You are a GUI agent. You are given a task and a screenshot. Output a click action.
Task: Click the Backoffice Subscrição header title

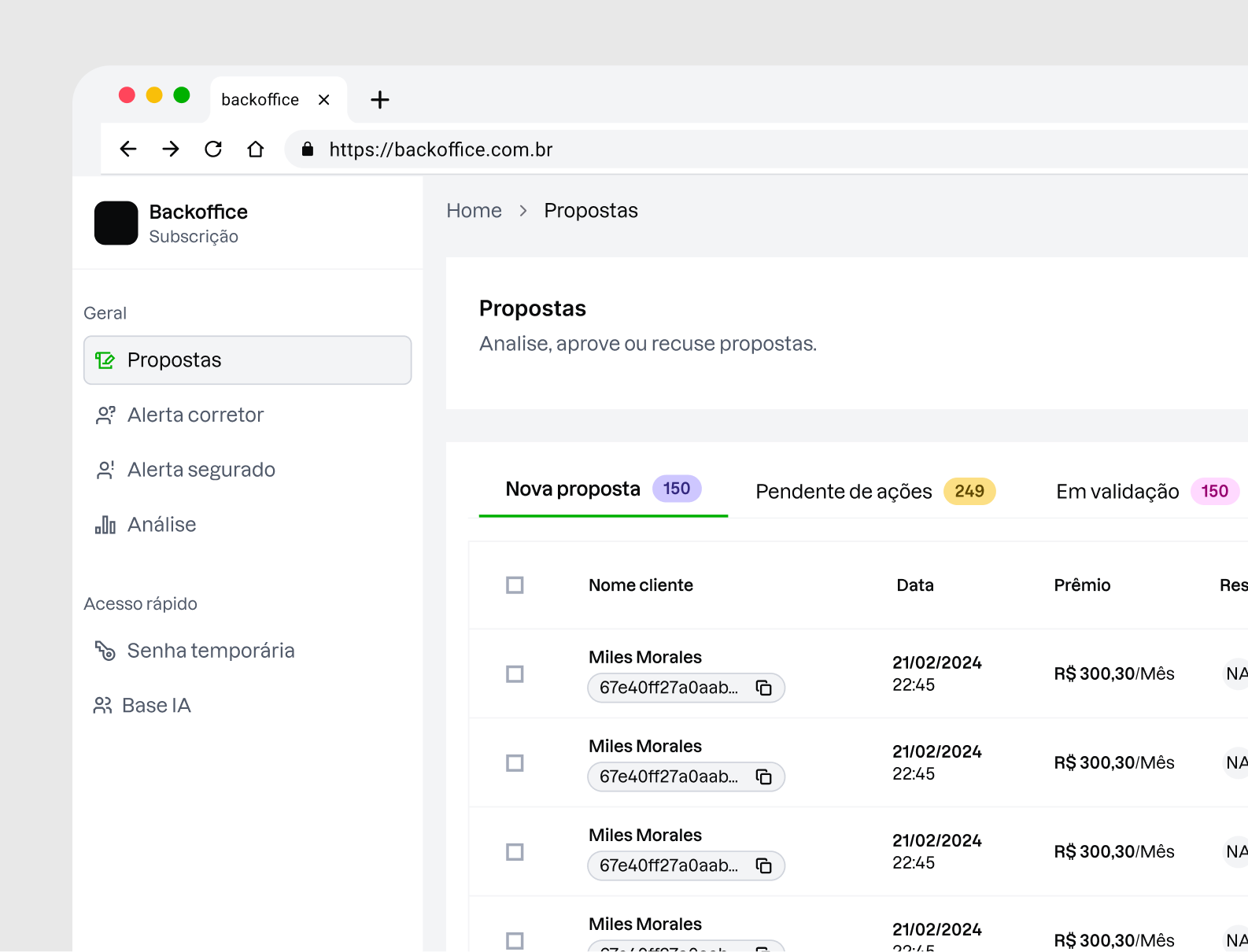point(198,223)
